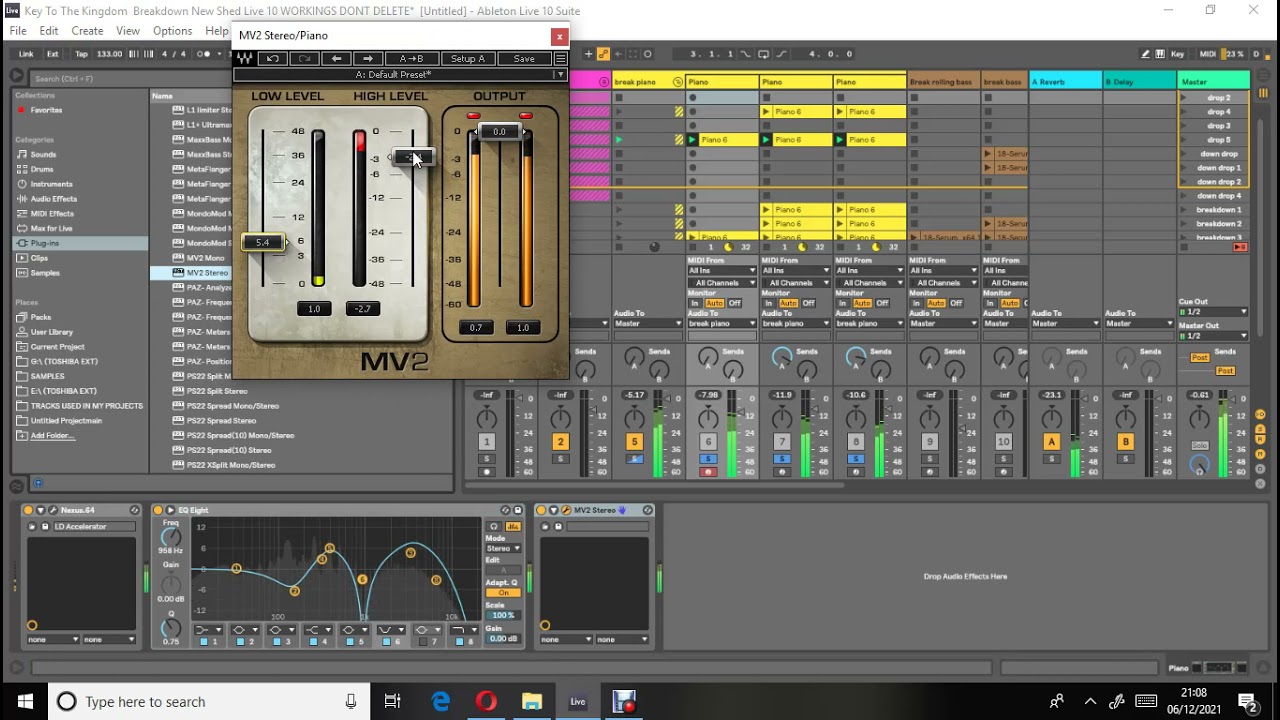
Task: Open the MV2 plugin hamburger menu
Action: pyautogui.click(x=561, y=59)
